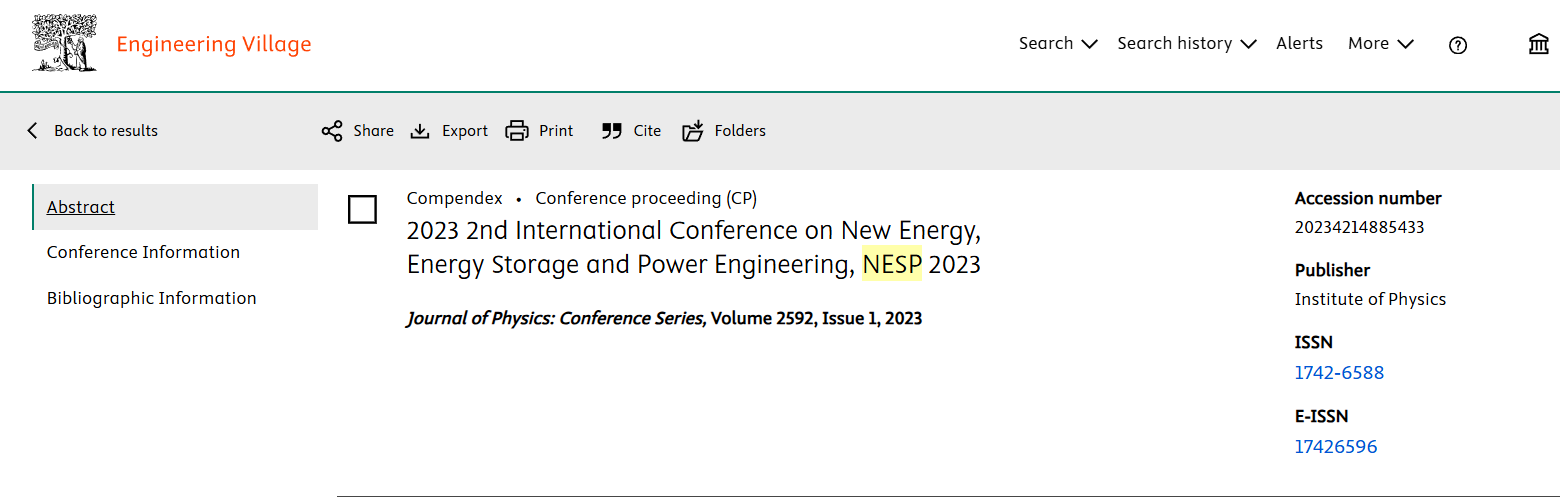The height and width of the screenshot is (498, 1560).
Task: Click the Export download icon
Action: pyautogui.click(x=421, y=131)
